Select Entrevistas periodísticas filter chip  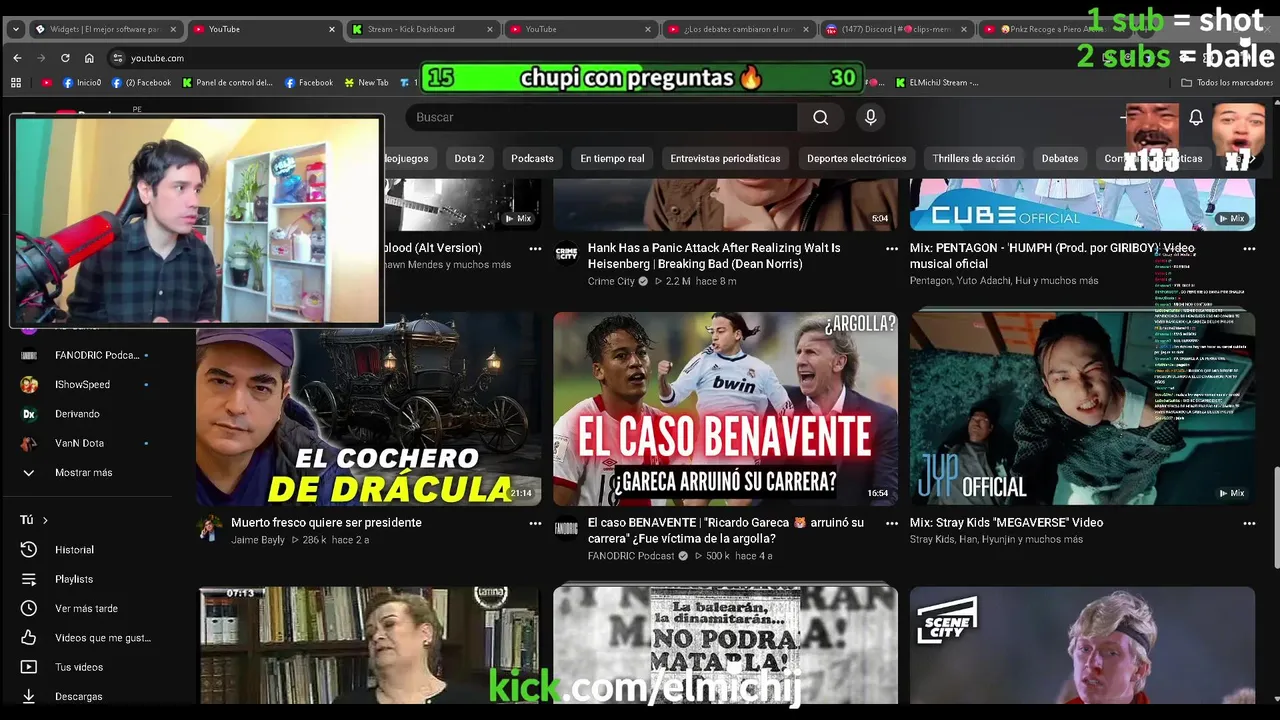(725, 158)
